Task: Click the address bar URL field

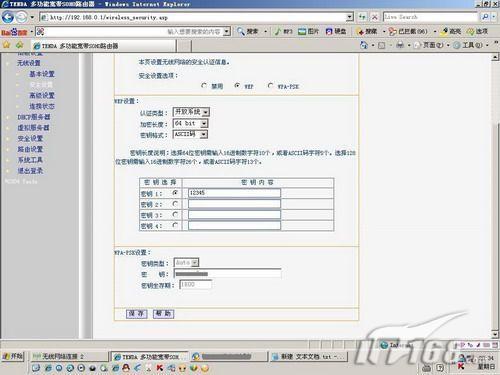Action: pyautogui.click(x=193, y=17)
